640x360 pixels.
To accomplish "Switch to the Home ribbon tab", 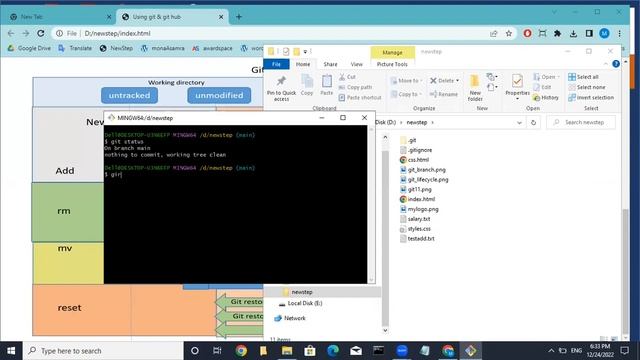I will 303,64.
